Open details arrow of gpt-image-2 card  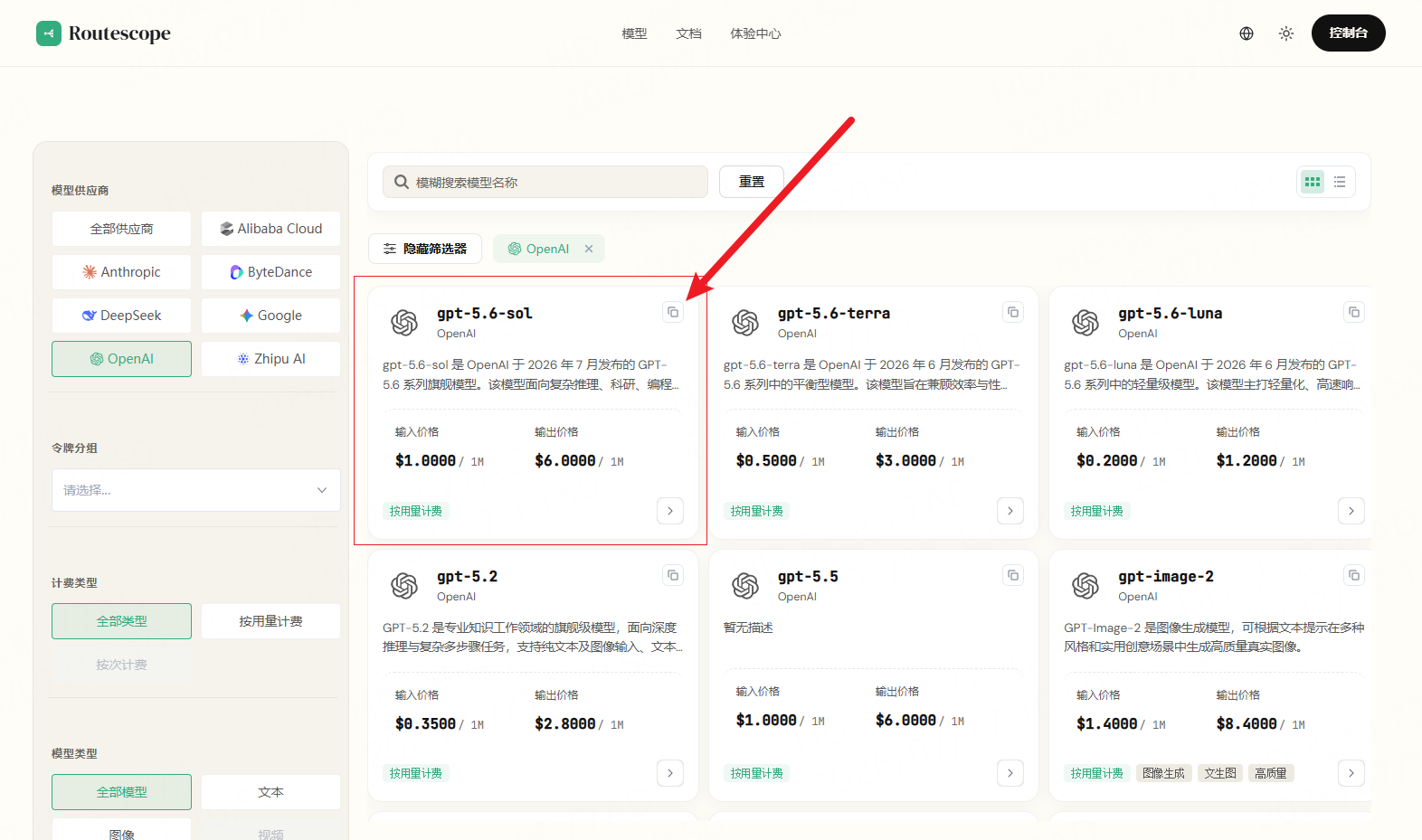tap(1351, 773)
